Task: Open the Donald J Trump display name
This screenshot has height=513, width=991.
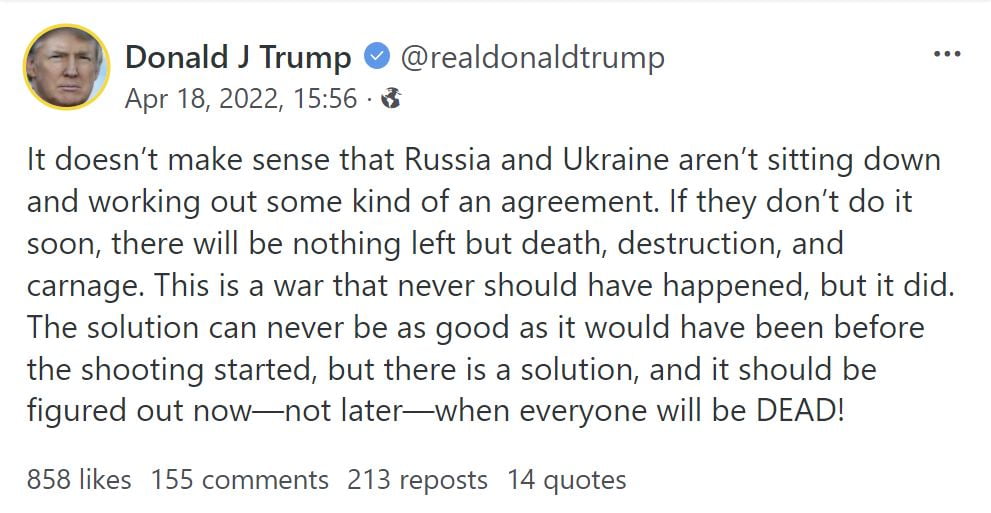Action: click(238, 57)
